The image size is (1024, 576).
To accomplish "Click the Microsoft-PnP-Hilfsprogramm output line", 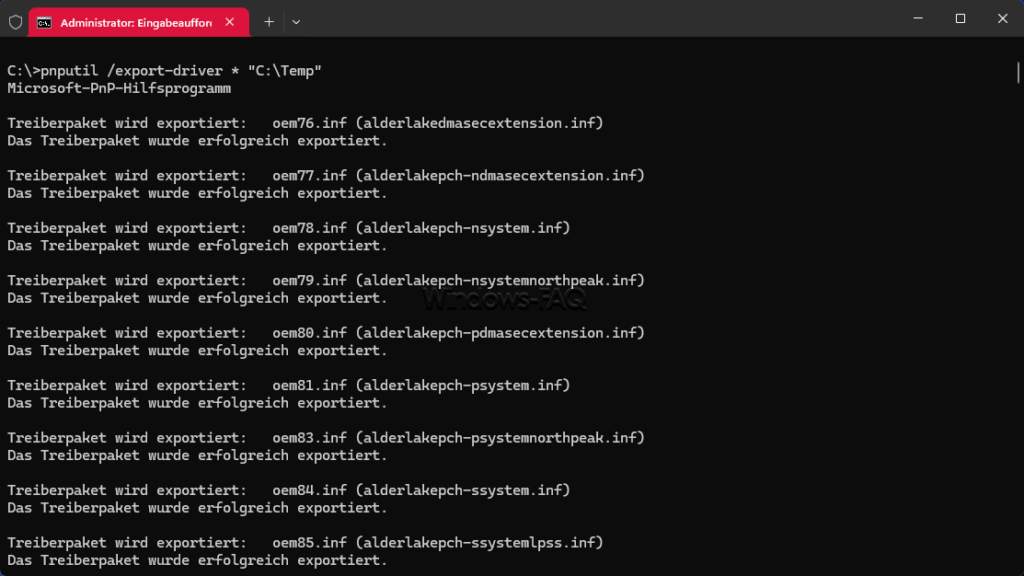I will point(119,88).
